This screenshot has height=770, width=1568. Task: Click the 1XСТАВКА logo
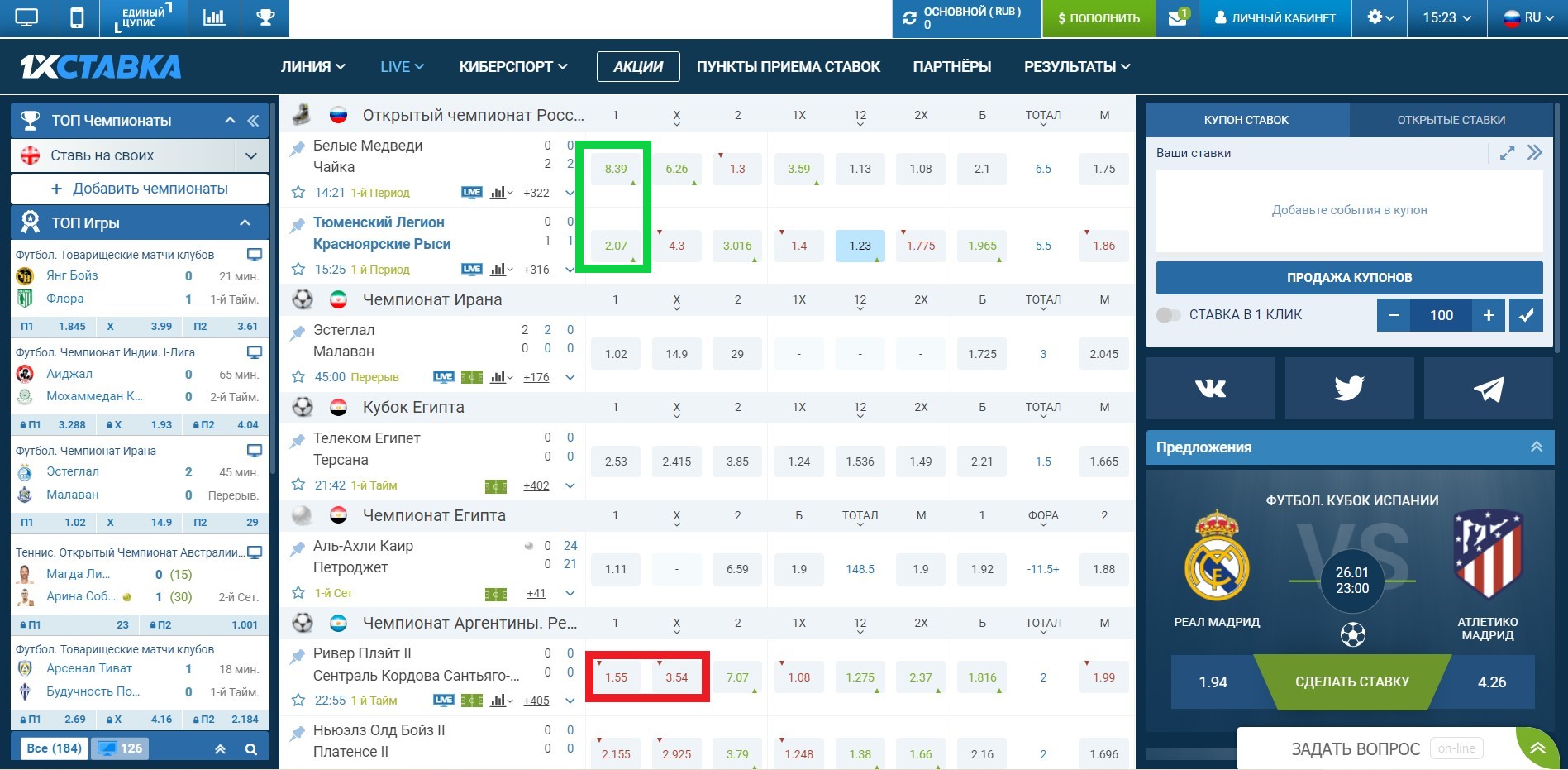click(x=100, y=67)
